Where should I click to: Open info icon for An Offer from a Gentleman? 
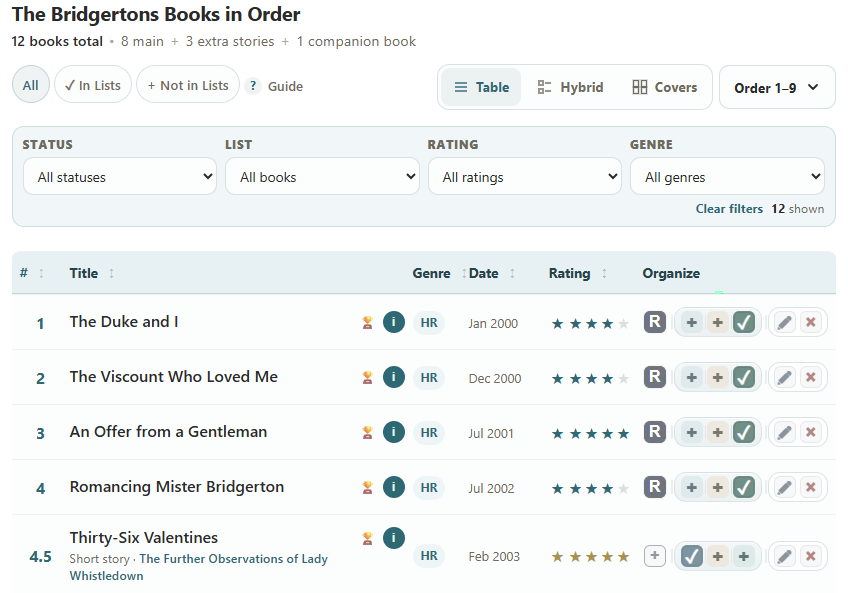[x=394, y=432]
